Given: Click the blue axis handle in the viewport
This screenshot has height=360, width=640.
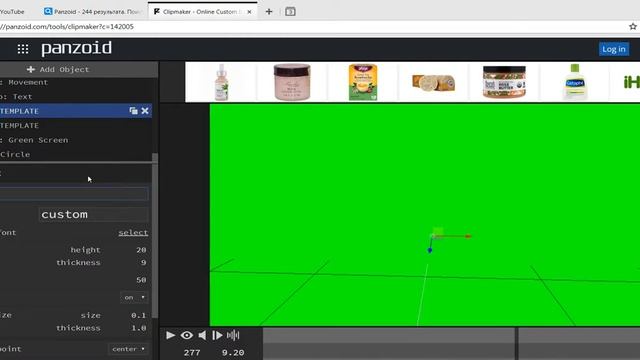Looking at the screenshot, I should (430, 250).
